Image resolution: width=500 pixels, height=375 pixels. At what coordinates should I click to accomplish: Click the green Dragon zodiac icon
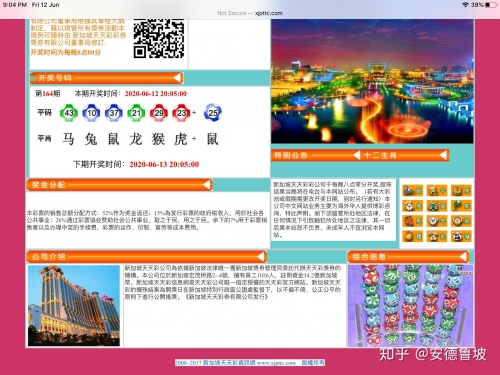(x=437, y=206)
